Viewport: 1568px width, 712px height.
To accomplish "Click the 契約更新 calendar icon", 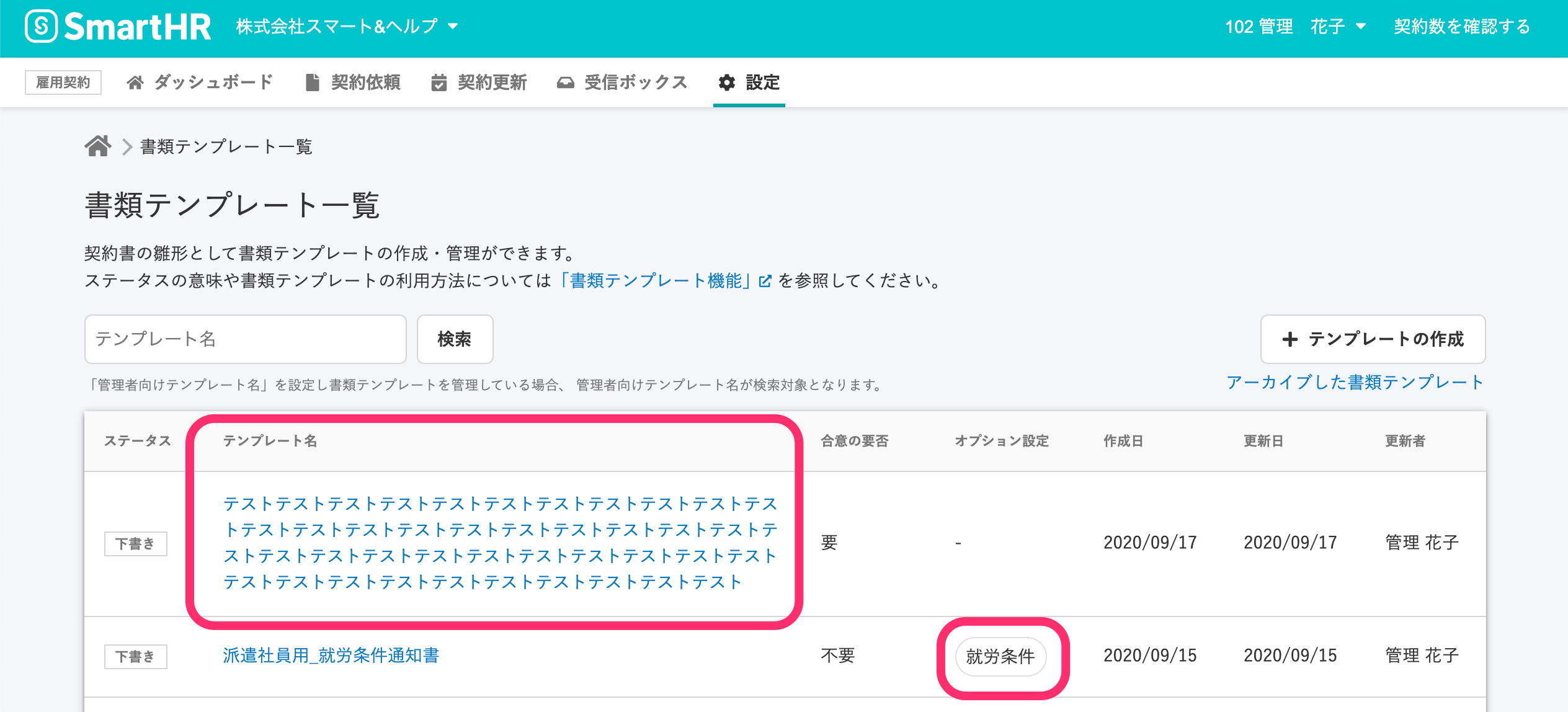I will pyautogui.click(x=439, y=82).
